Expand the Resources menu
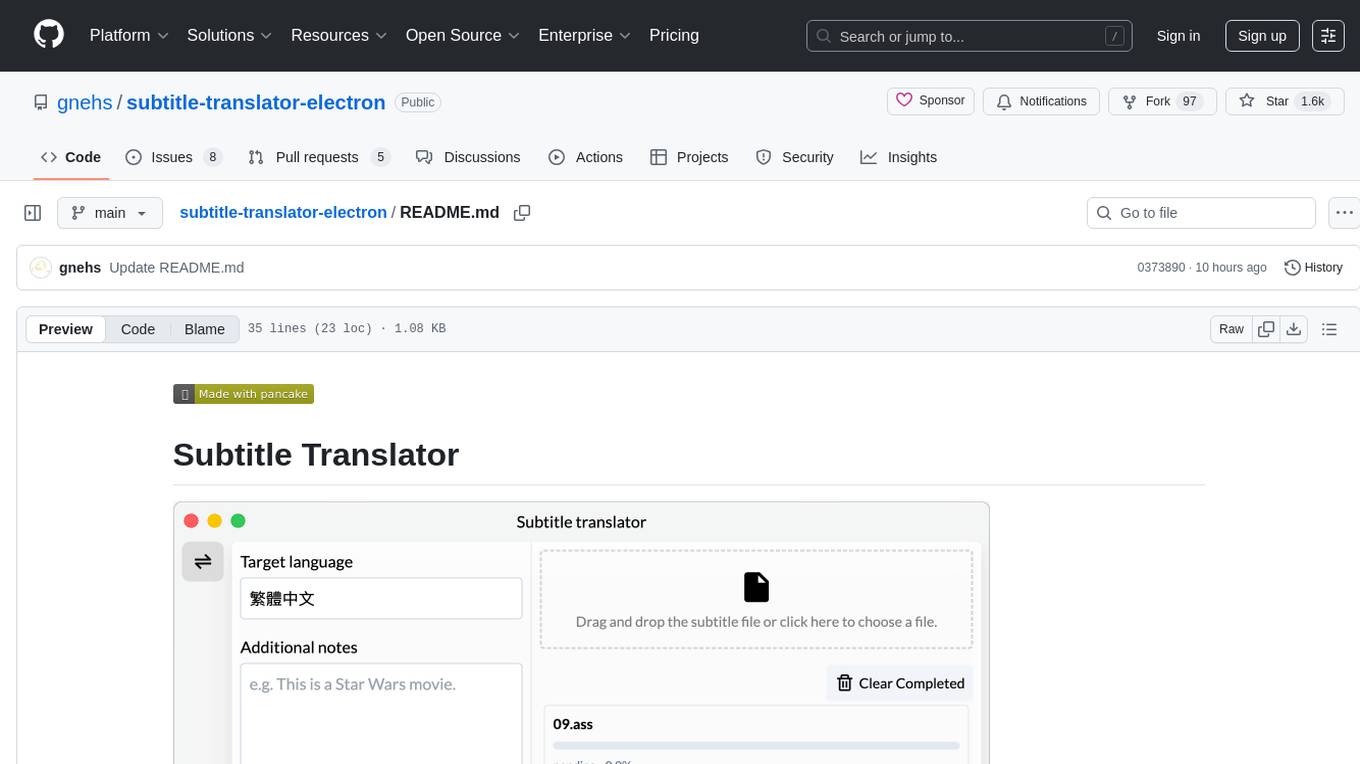The width and height of the screenshot is (1360, 764). click(x=338, y=35)
